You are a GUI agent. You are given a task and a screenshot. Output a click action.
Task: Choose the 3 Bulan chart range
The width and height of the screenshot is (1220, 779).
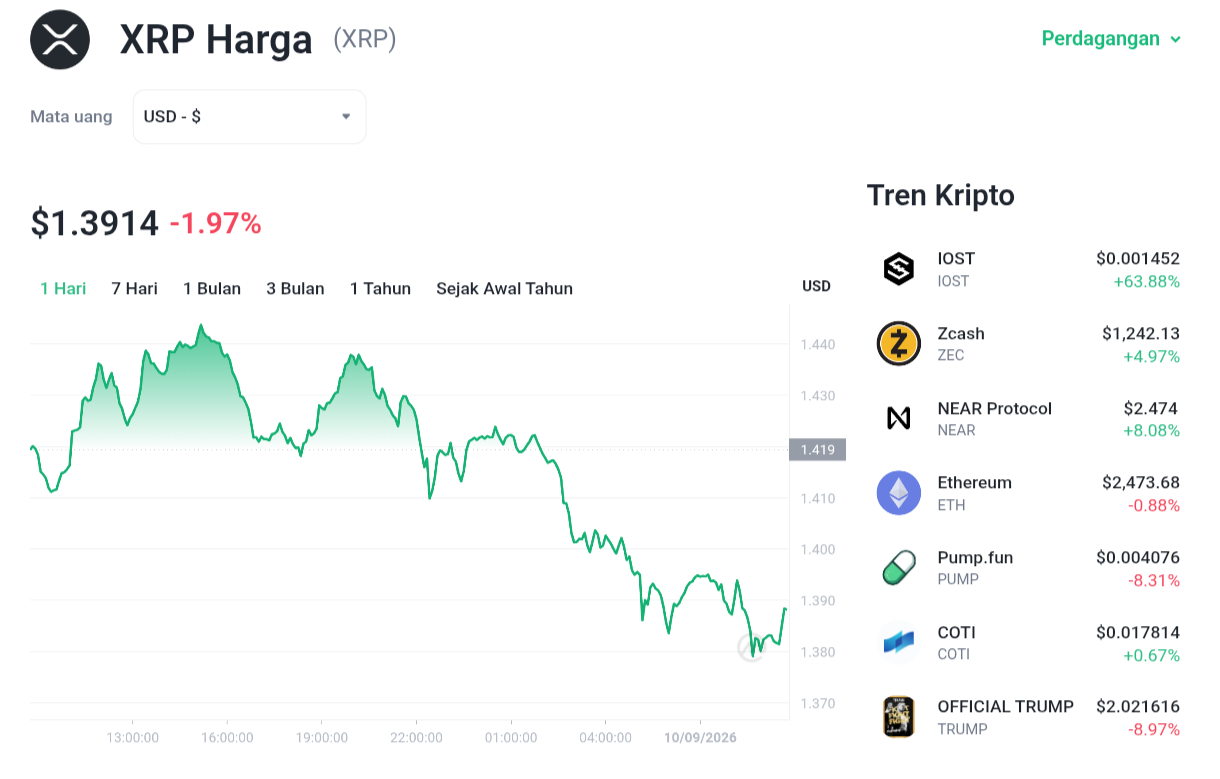click(x=295, y=289)
